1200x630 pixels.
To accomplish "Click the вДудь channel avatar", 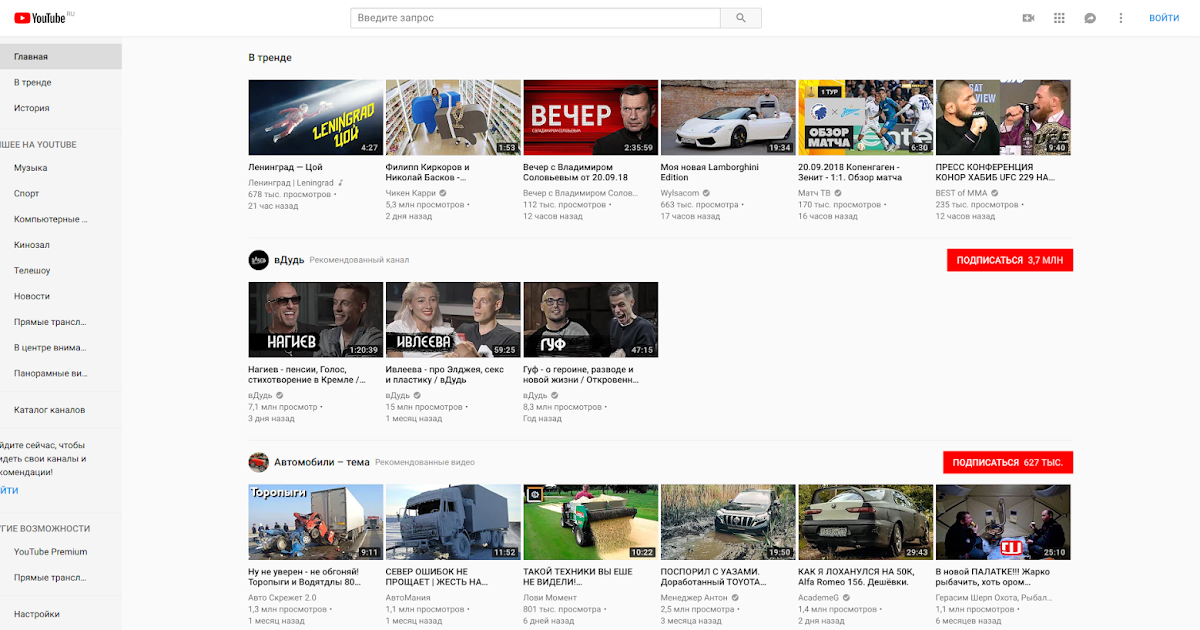I will [x=258, y=260].
